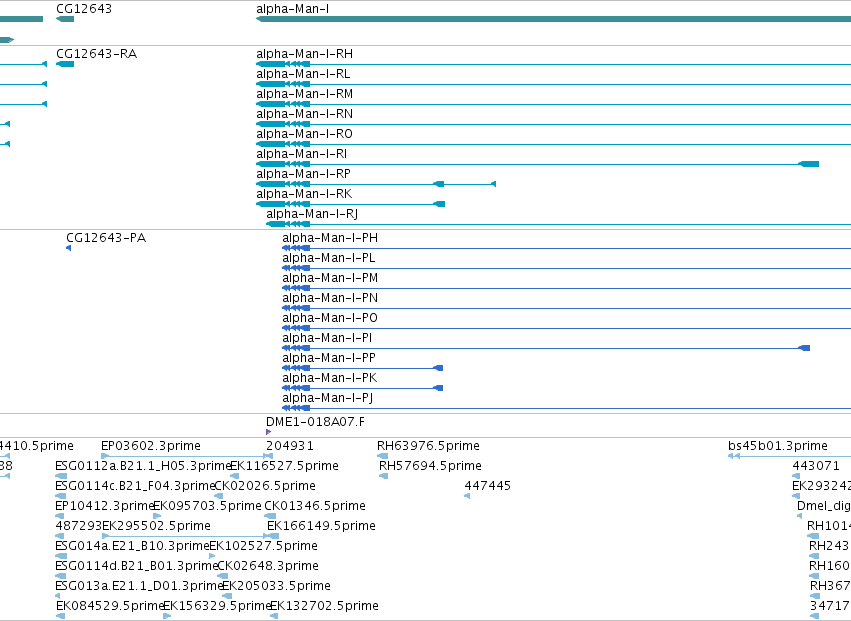The image size is (851, 621).
Task: Click the distal exon of alpha-Man-I-RI
Action: pyautogui.click(x=809, y=164)
